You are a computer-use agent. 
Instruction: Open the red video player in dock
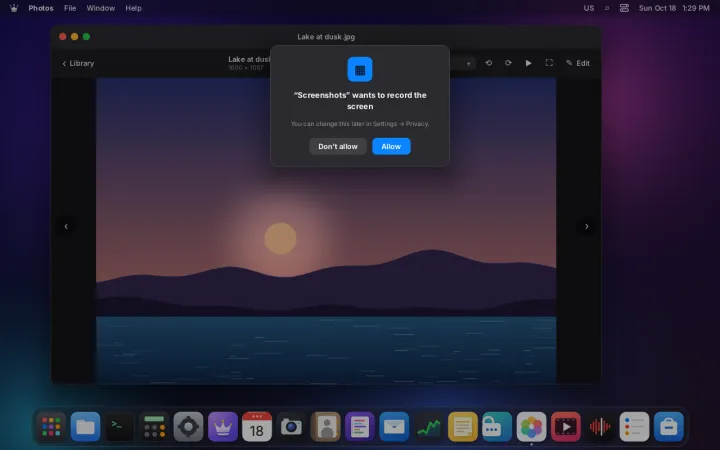click(x=565, y=427)
